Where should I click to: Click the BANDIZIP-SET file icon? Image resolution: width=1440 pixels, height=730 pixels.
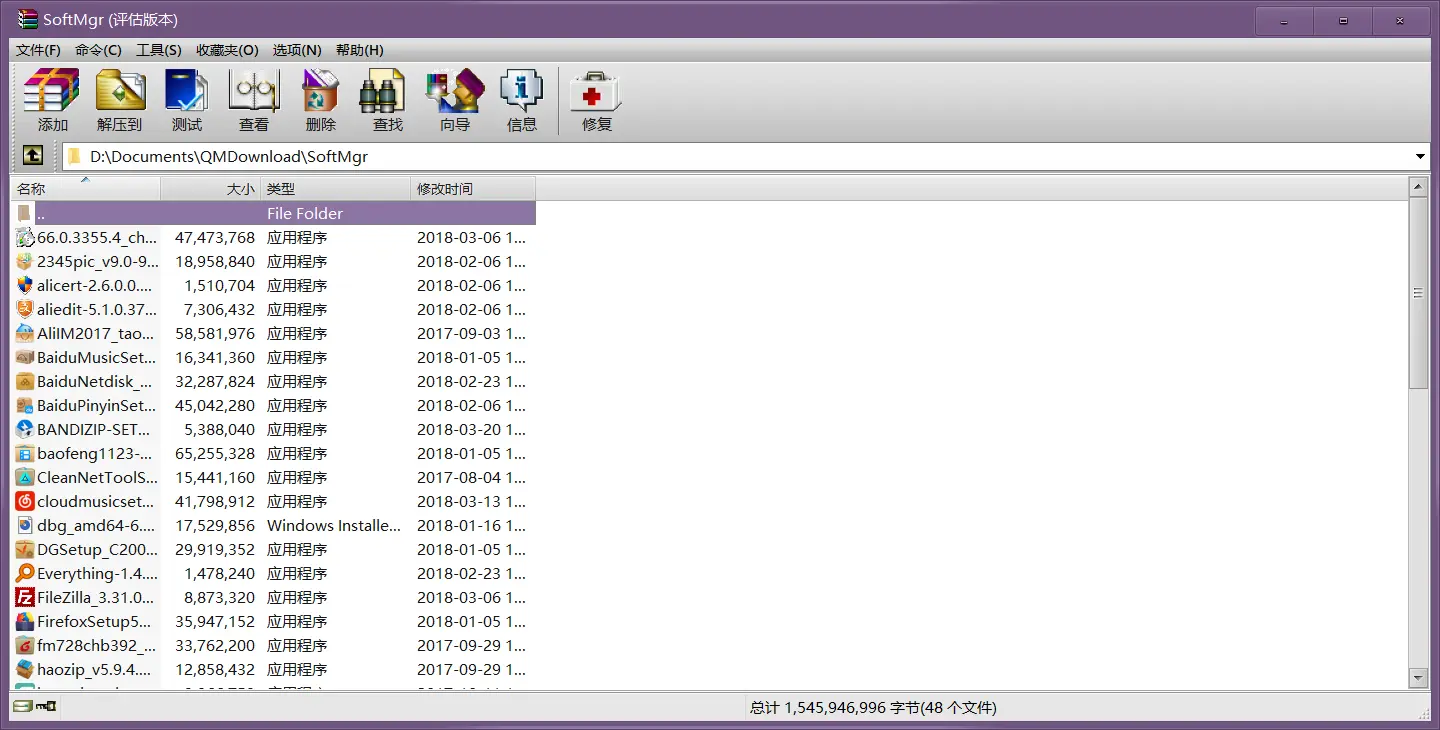coord(25,429)
